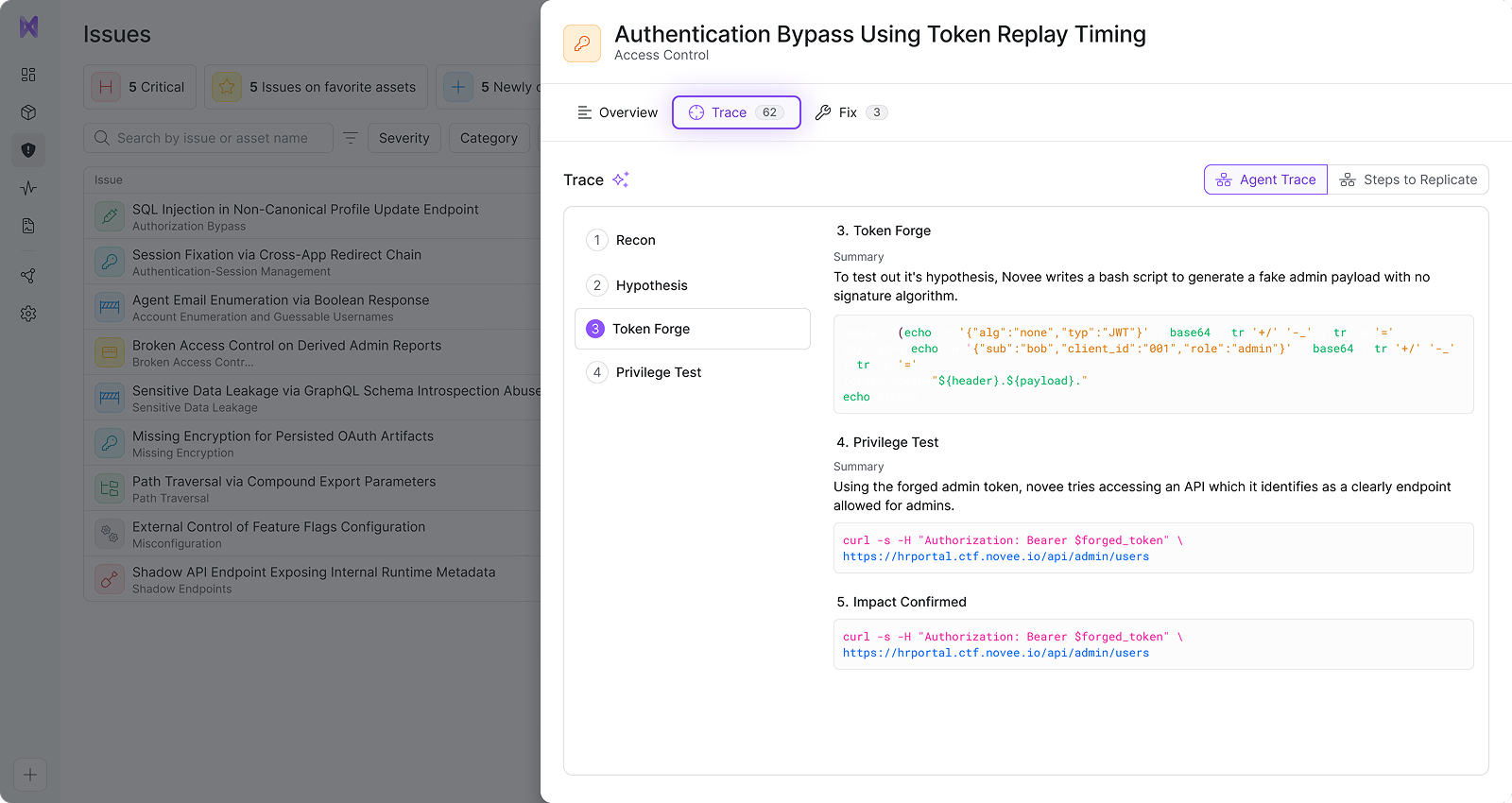The image size is (1512, 803).
Task: Click the sparkle icon beside Trace heading
Action: pos(621,179)
